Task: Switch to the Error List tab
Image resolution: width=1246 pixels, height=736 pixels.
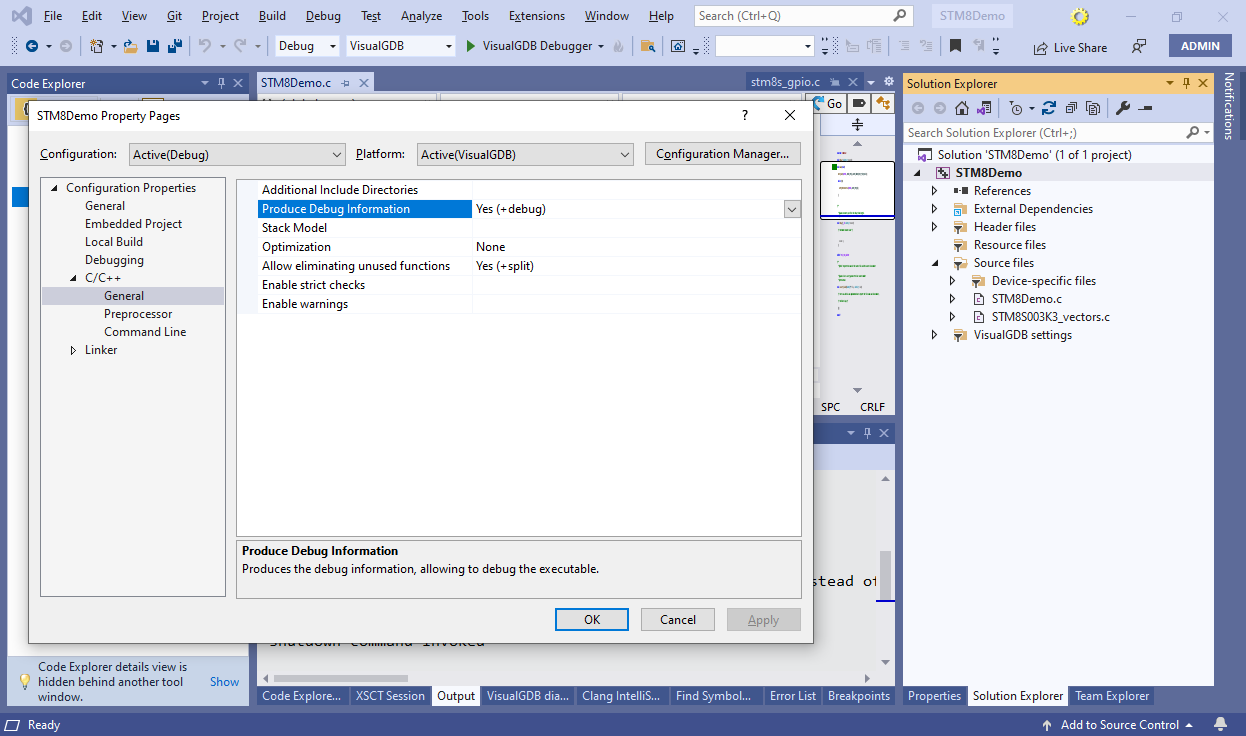Action: pos(793,696)
